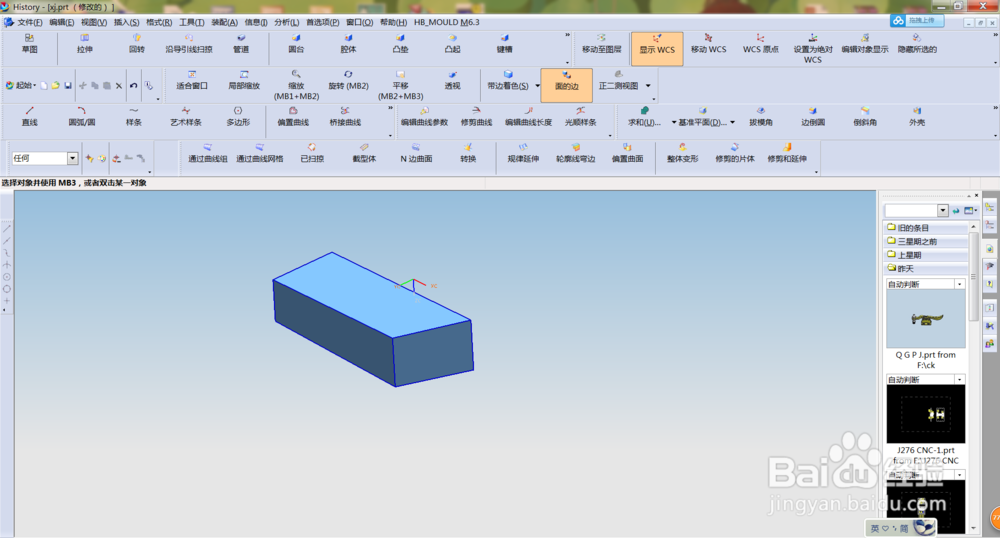The width and height of the screenshot is (1000, 538).
Task: Open QGPJ.prt 自动判断 dropdown
Action: pos(959,284)
